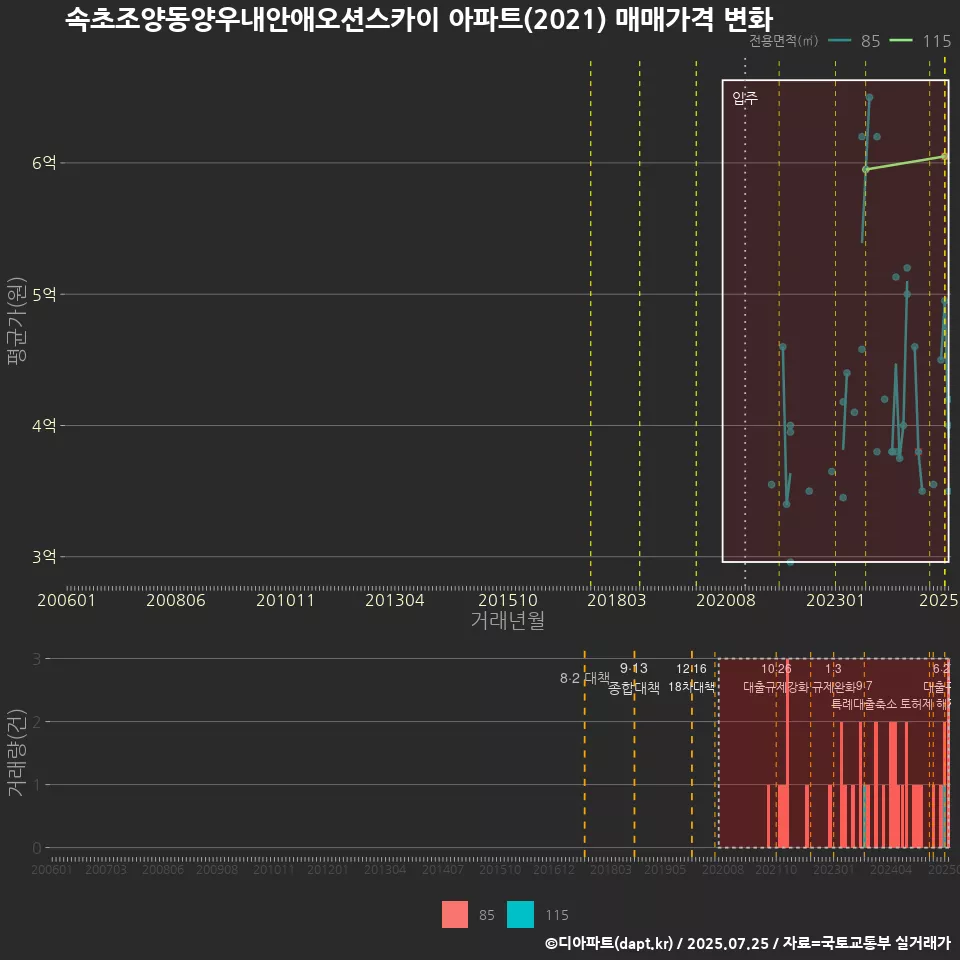Image resolution: width=960 pixels, height=960 pixels.
Task: Click the 3억 y-axis label
Action: (44, 557)
